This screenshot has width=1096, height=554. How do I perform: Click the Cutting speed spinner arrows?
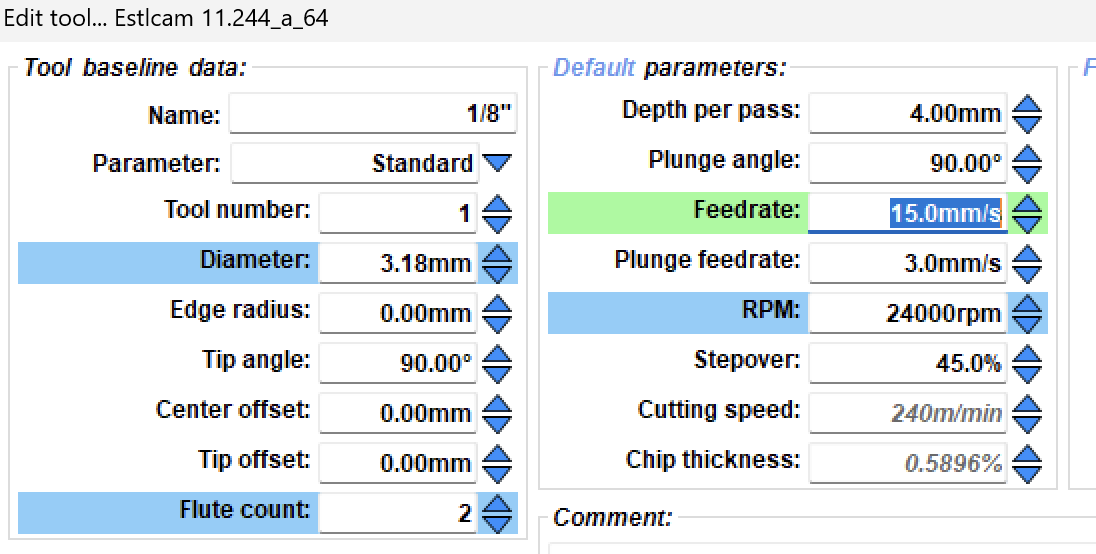[x=1028, y=414]
